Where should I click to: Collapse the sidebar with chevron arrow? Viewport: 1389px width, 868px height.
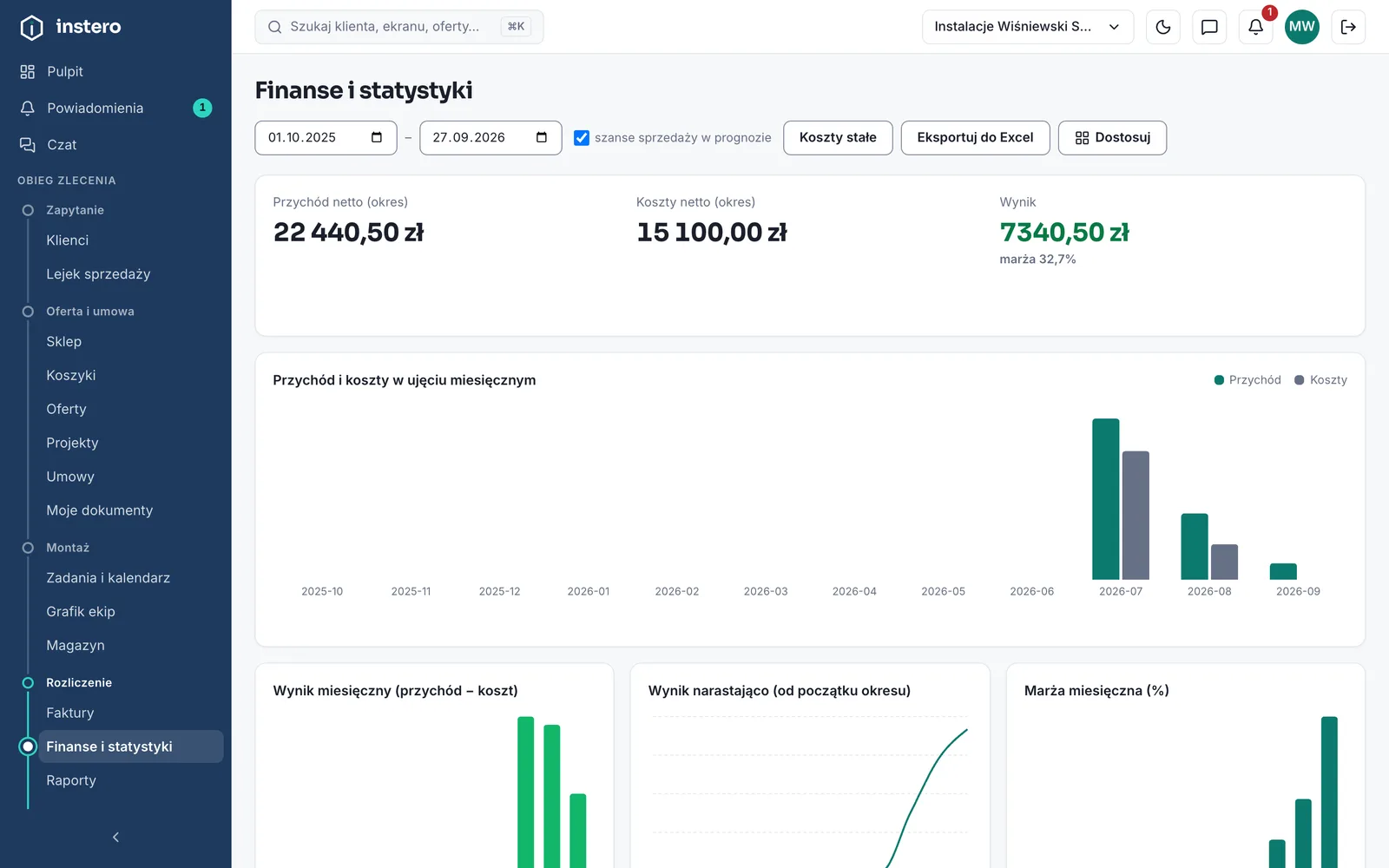[115, 837]
